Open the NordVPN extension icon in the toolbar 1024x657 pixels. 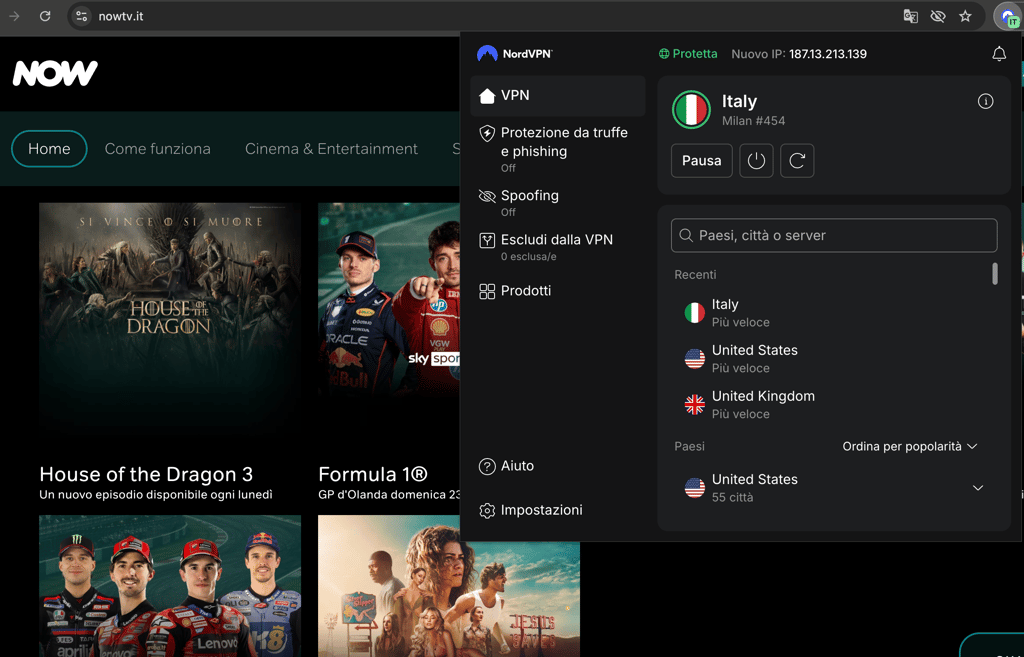pyautogui.click(x=1008, y=17)
